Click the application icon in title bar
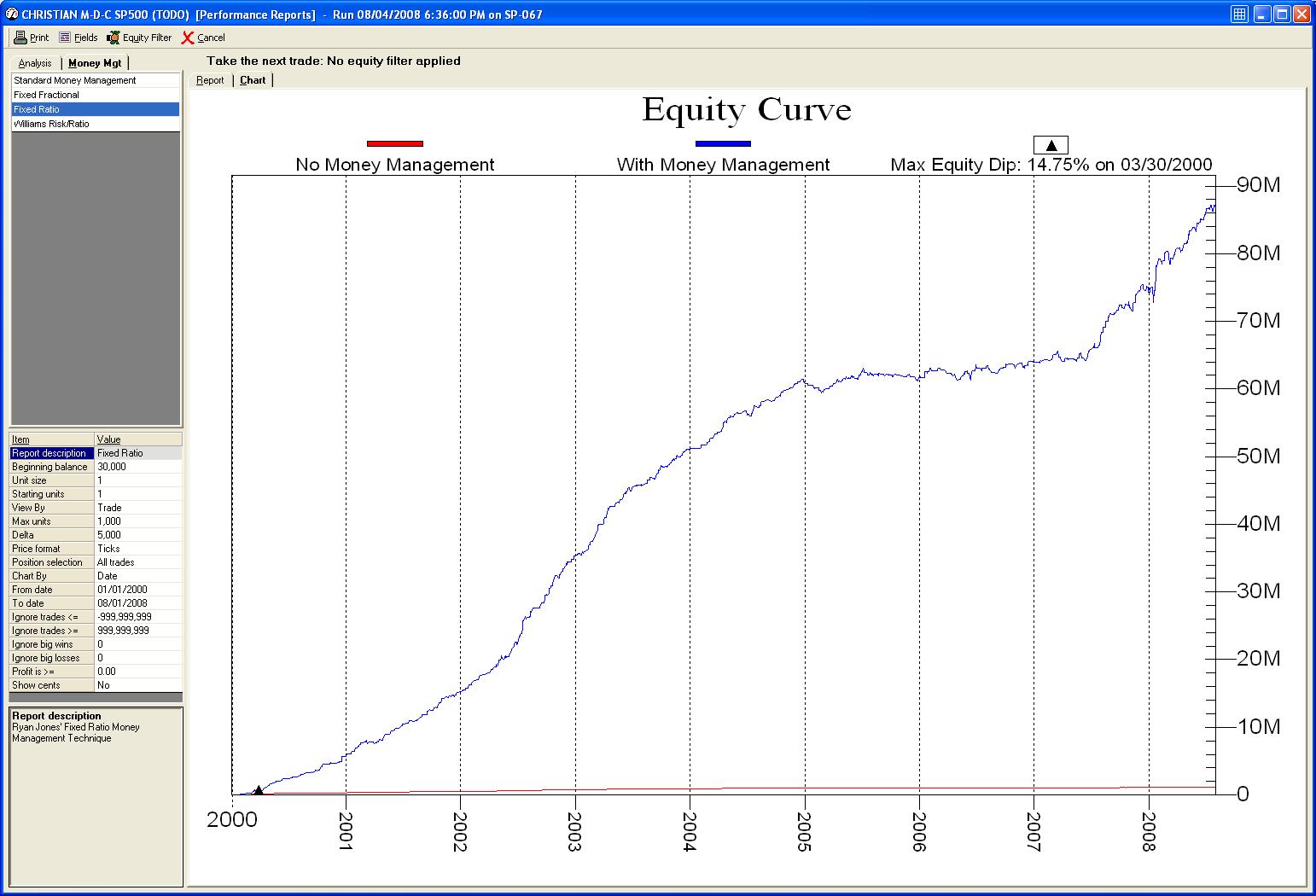 point(11,15)
